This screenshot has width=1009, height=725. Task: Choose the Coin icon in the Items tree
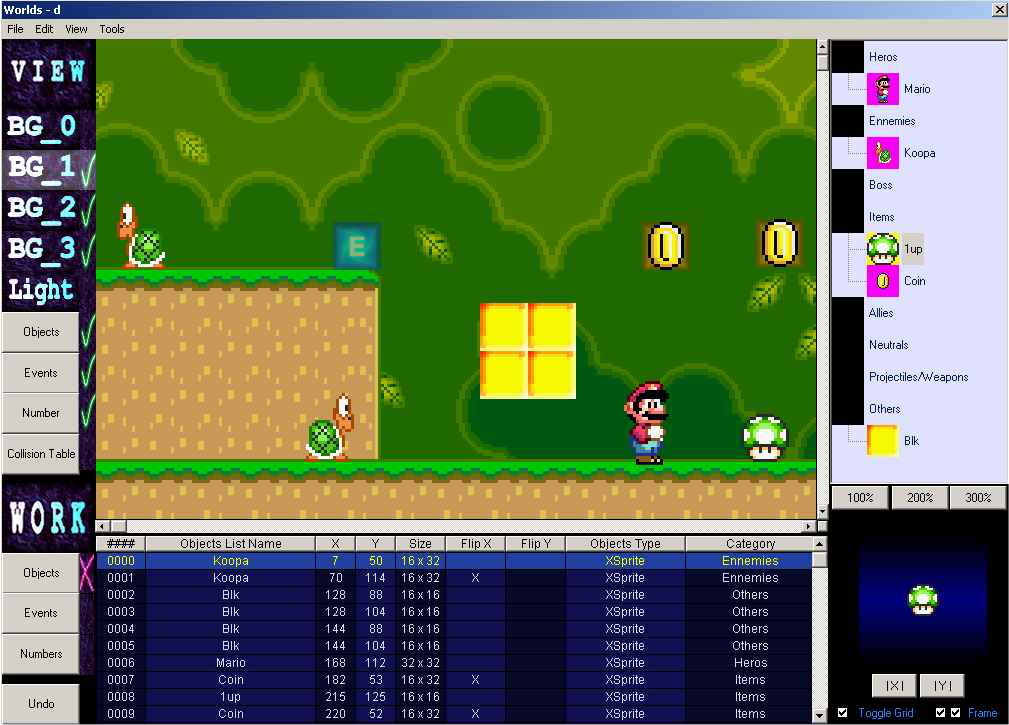(883, 281)
